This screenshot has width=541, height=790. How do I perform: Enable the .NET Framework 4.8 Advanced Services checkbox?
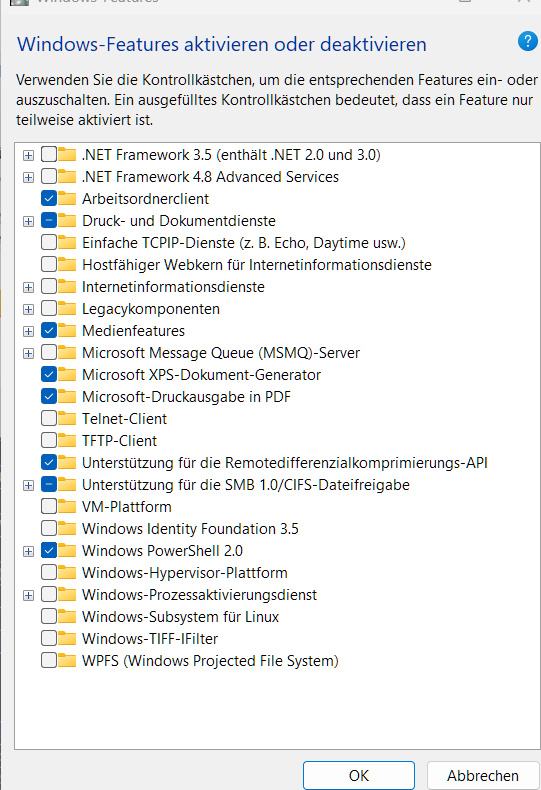point(49,177)
